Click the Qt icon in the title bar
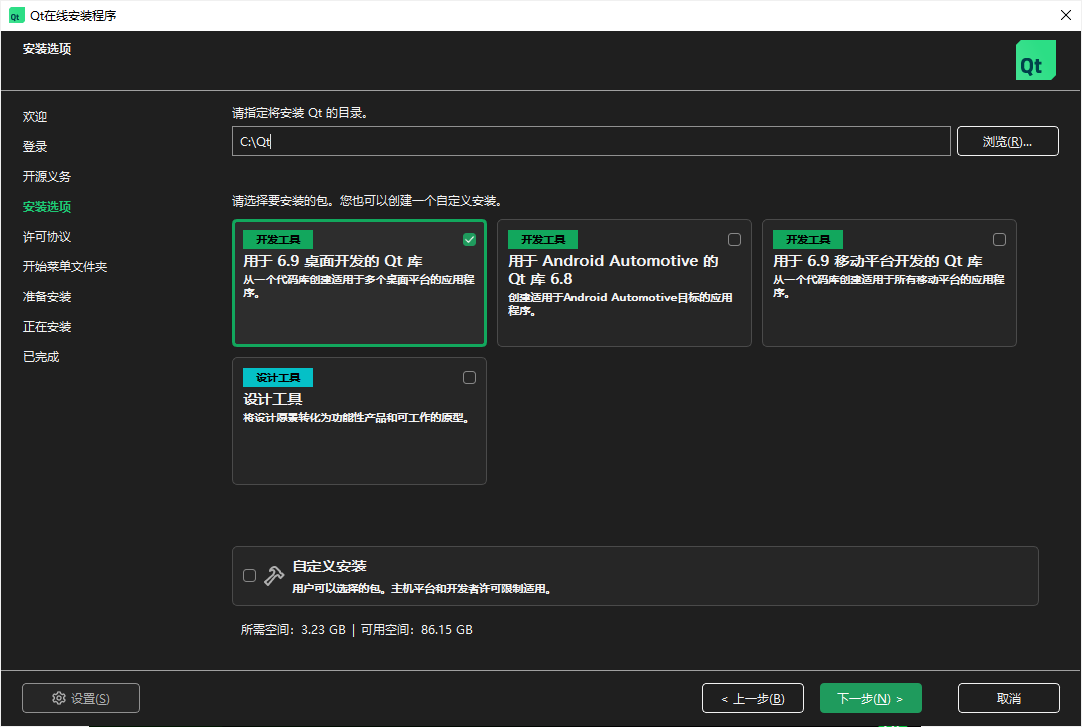Image resolution: width=1082 pixels, height=727 pixels. [x=15, y=16]
